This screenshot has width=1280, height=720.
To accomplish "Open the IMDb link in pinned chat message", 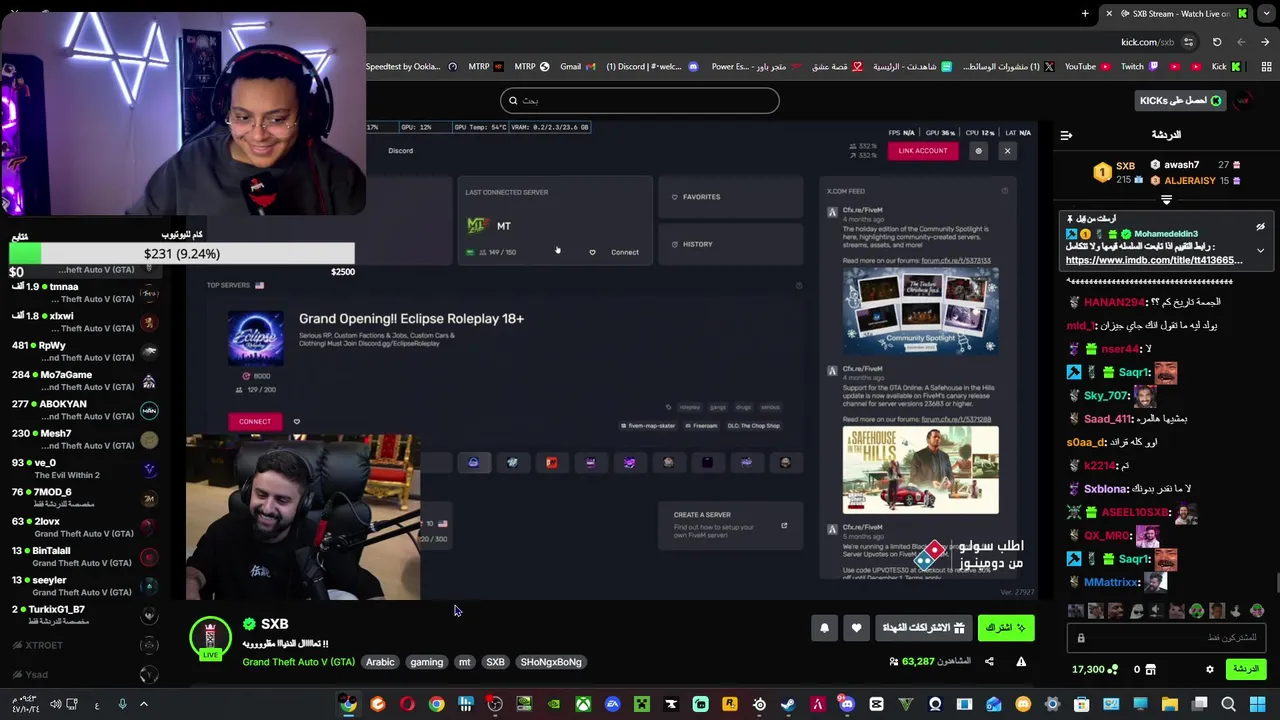I will tap(1154, 260).
